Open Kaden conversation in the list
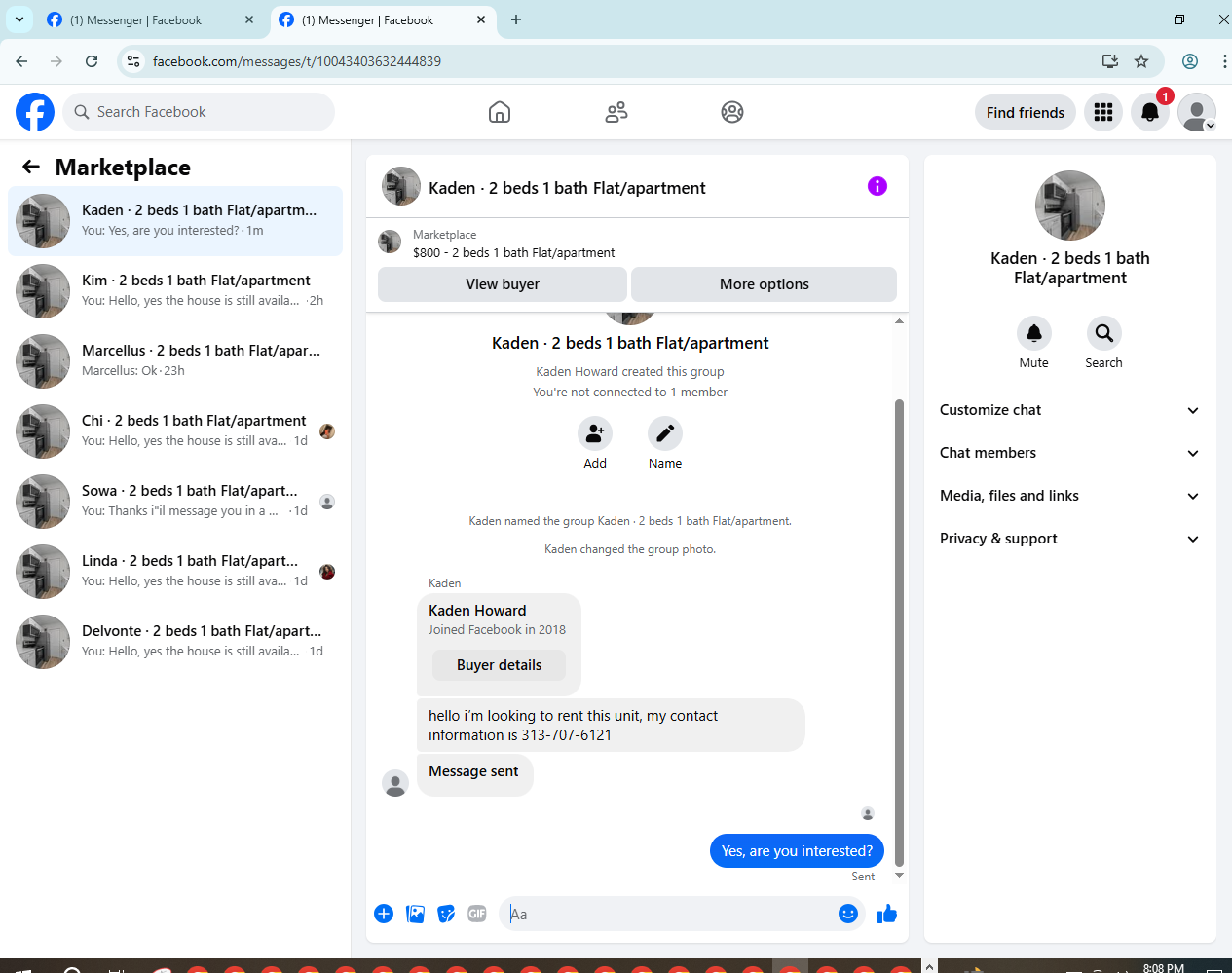This screenshot has height=973, width=1232. click(175, 221)
